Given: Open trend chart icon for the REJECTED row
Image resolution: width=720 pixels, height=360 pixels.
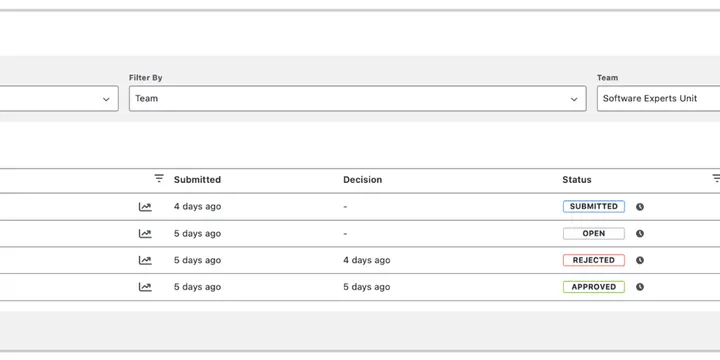Looking at the screenshot, I should coord(145,260).
